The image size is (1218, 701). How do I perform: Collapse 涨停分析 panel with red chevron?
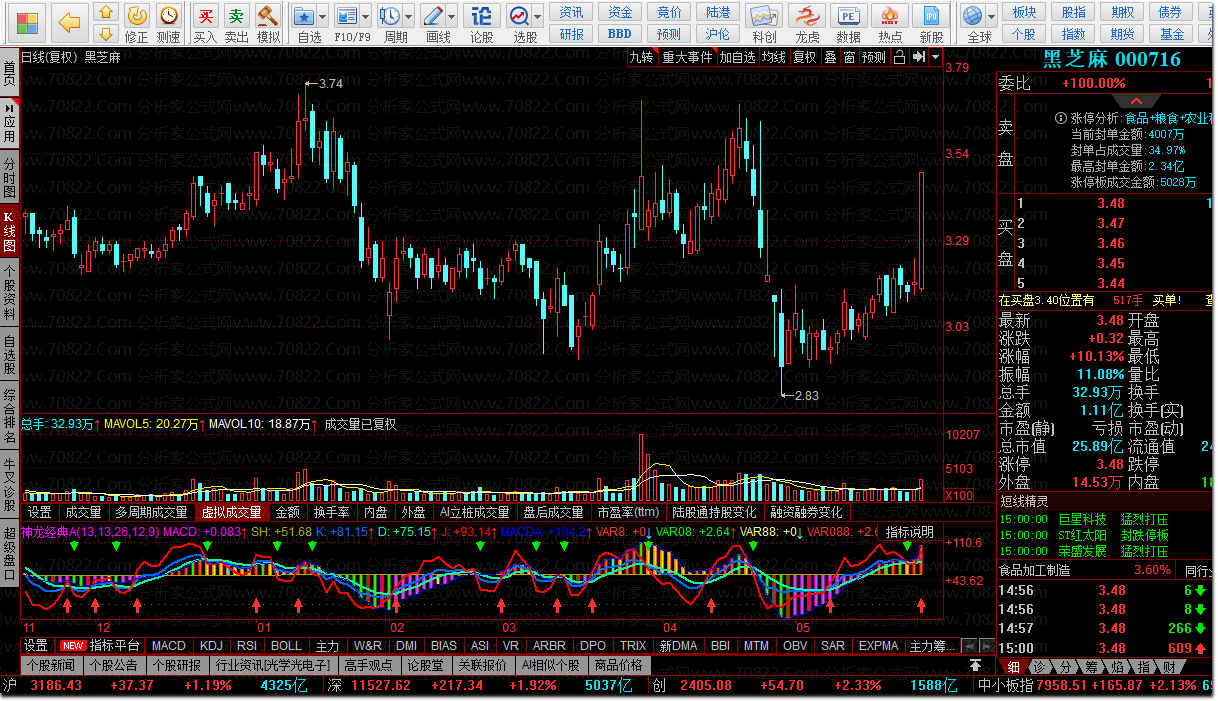point(1136,101)
